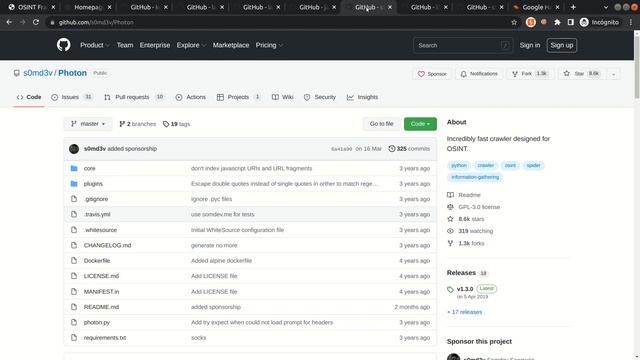Viewport: 640px width, 360px height.
Task: Click the plugins folder icon
Action: pos(74,184)
